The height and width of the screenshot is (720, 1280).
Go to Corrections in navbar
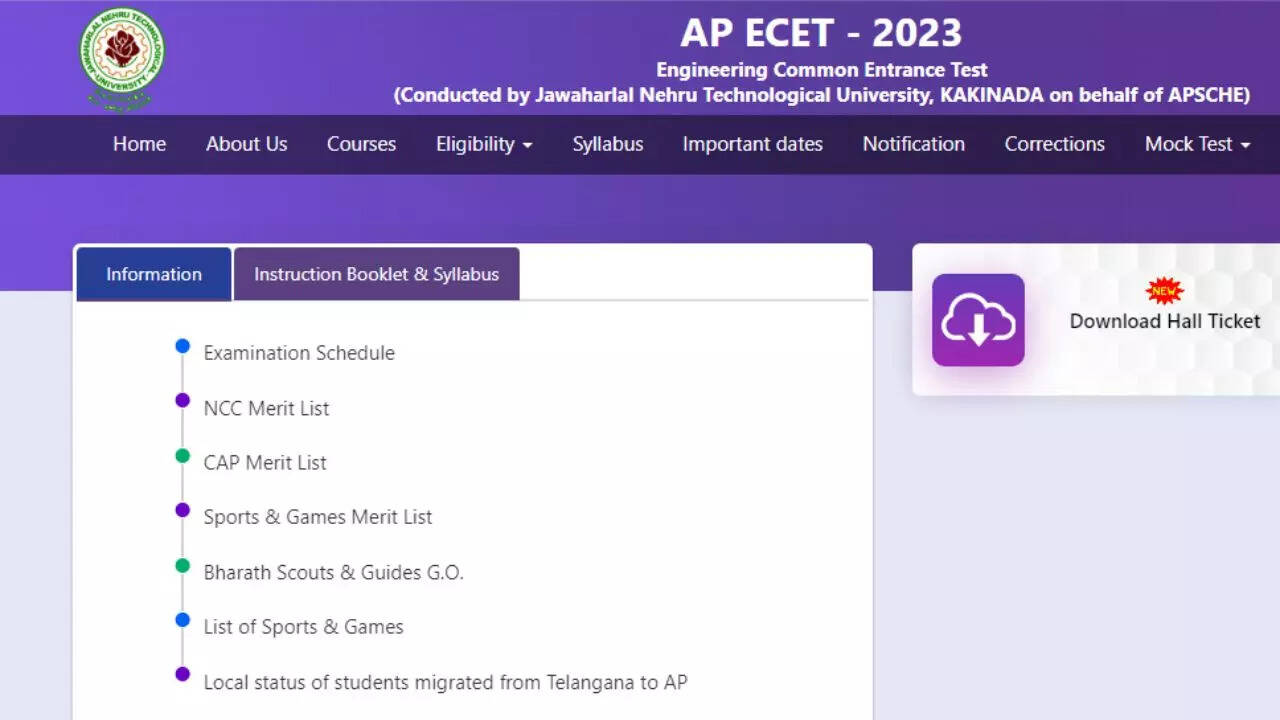(1054, 144)
